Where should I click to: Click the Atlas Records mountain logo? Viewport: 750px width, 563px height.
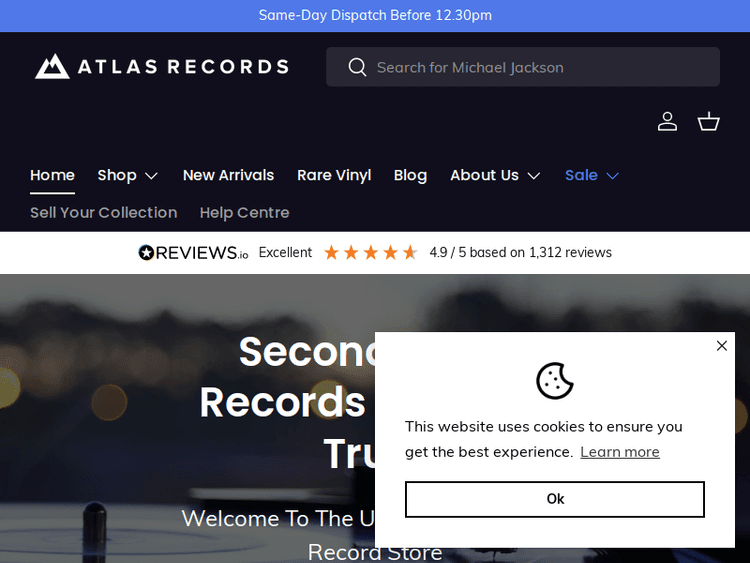pos(52,66)
